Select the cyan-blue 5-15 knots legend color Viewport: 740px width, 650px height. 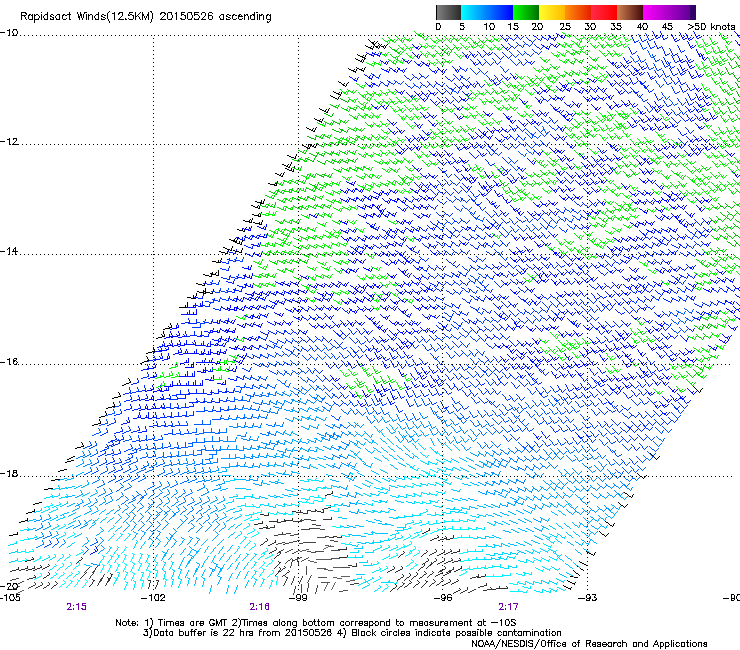487,12
